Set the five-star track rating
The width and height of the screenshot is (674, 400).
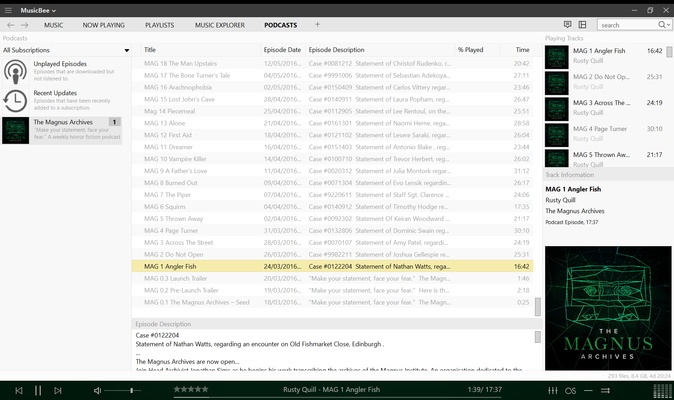[191, 389]
